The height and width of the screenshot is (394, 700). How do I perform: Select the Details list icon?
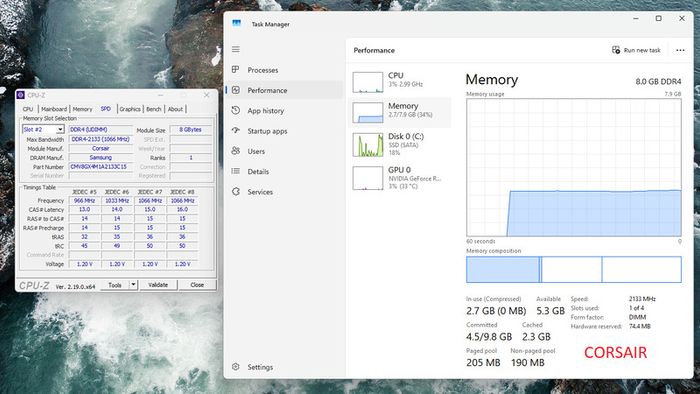(236, 171)
